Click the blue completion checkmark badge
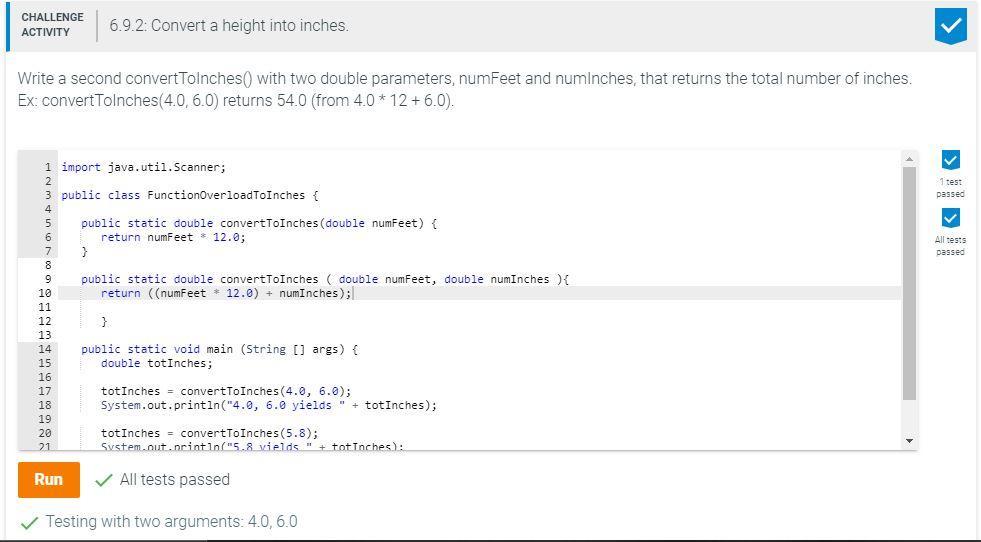This screenshot has width=981, height=542. click(950, 27)
